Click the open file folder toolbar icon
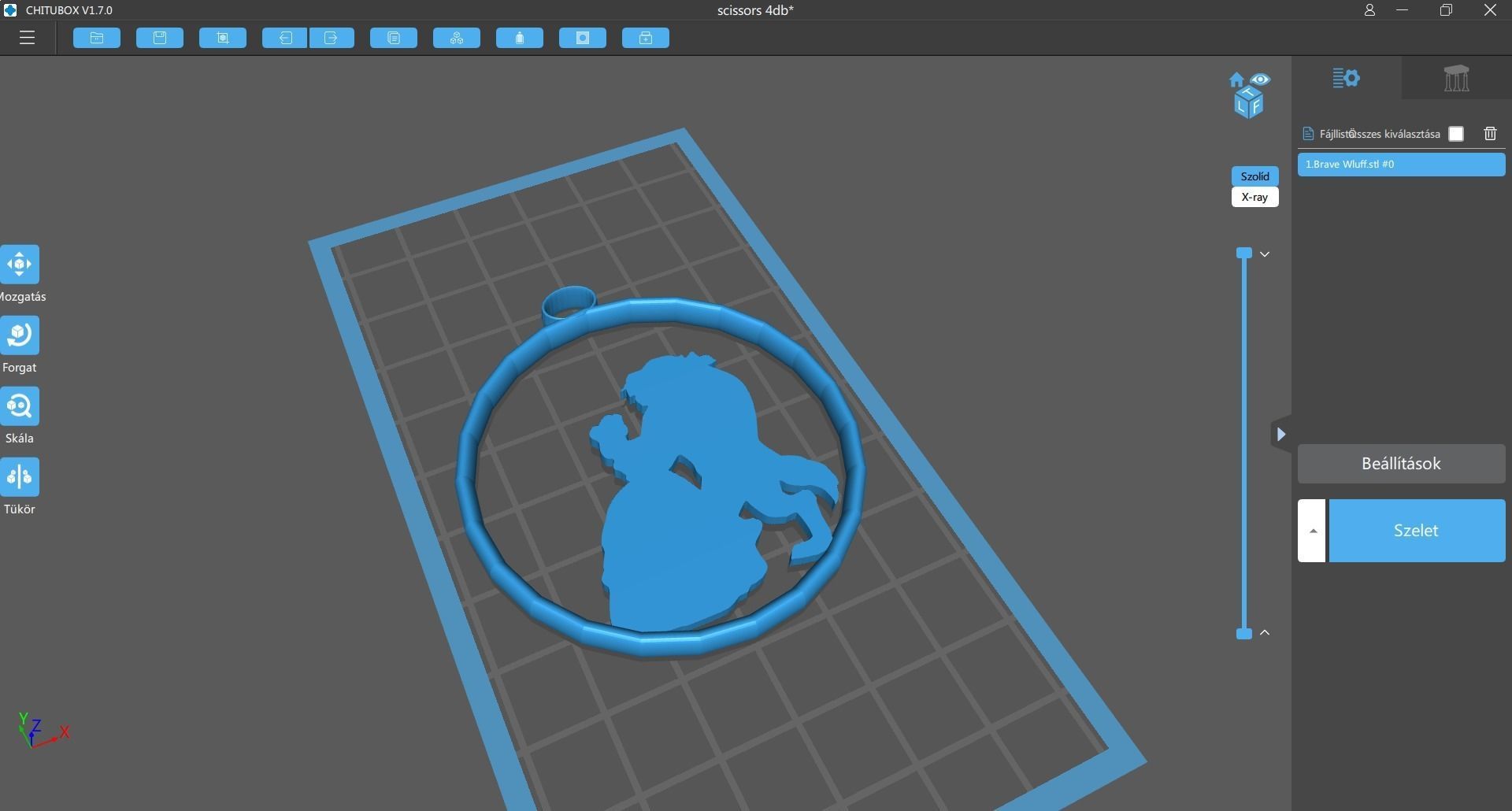This screenshot has width=1512, height=811. click(x=97, y=38)
